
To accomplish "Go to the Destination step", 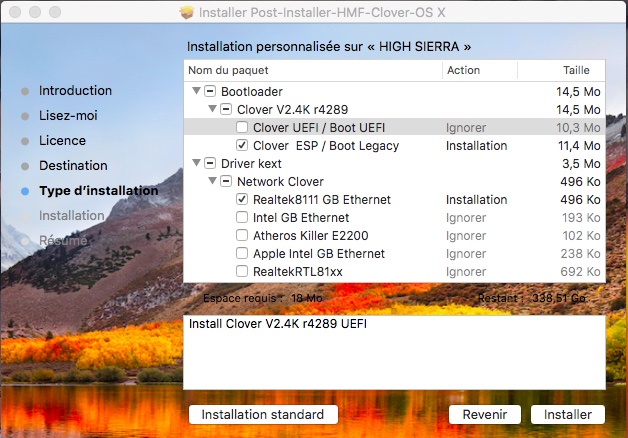I will tap(73, 165).
